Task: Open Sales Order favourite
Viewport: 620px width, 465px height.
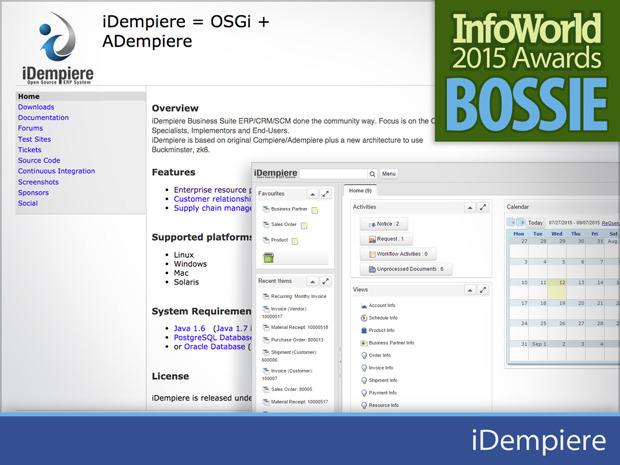Action: pyautogui.click(x=284, y=224)
